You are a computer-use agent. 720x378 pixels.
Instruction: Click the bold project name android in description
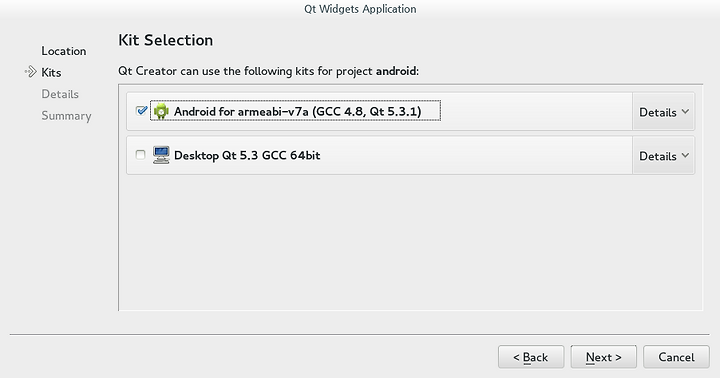(x=396, y=71)
